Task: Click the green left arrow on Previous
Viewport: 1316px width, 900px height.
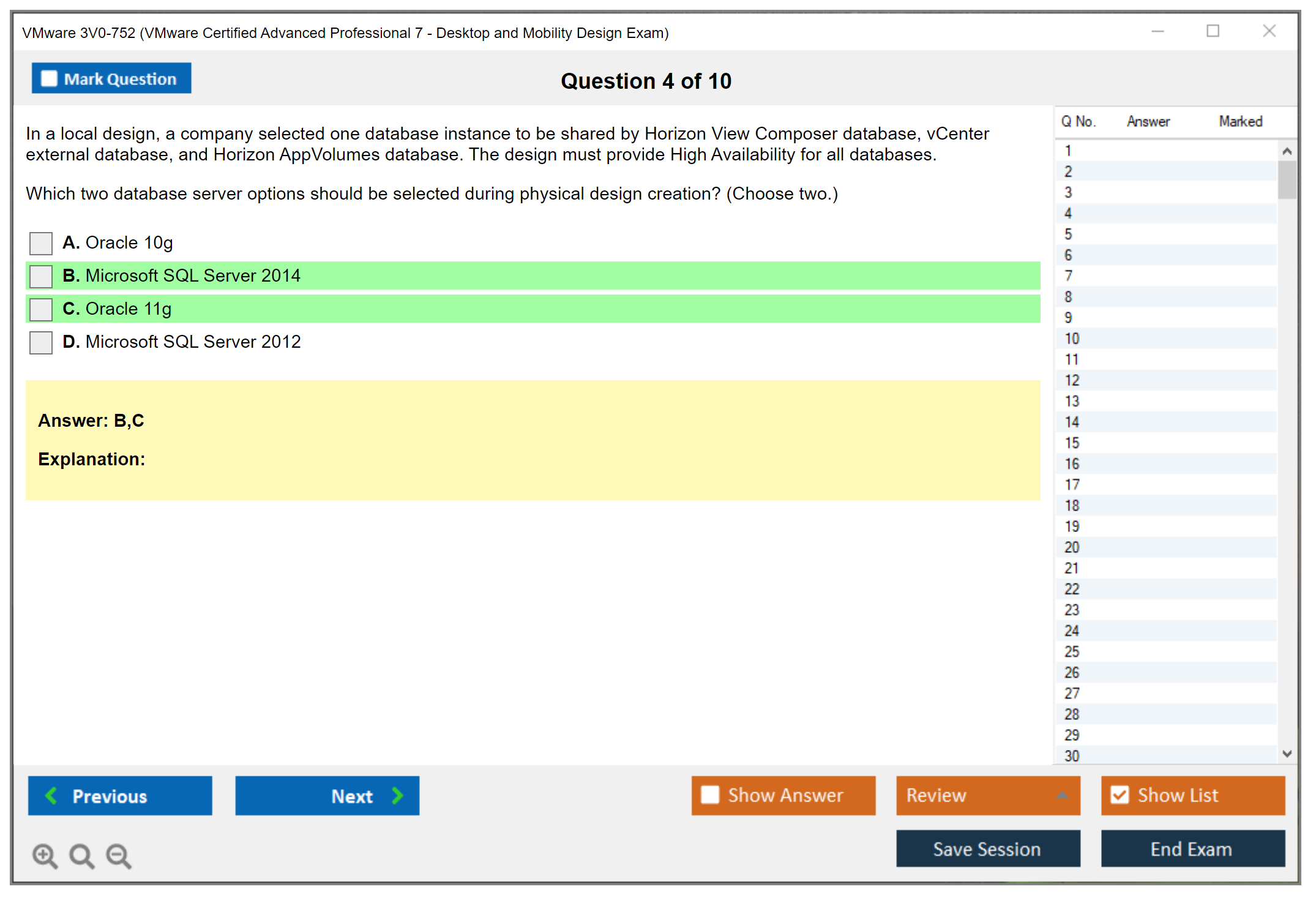Action: [x=51, y=796]
